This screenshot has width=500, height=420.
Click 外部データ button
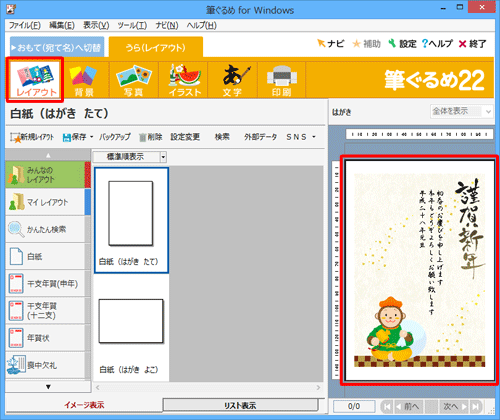(260, 137)
